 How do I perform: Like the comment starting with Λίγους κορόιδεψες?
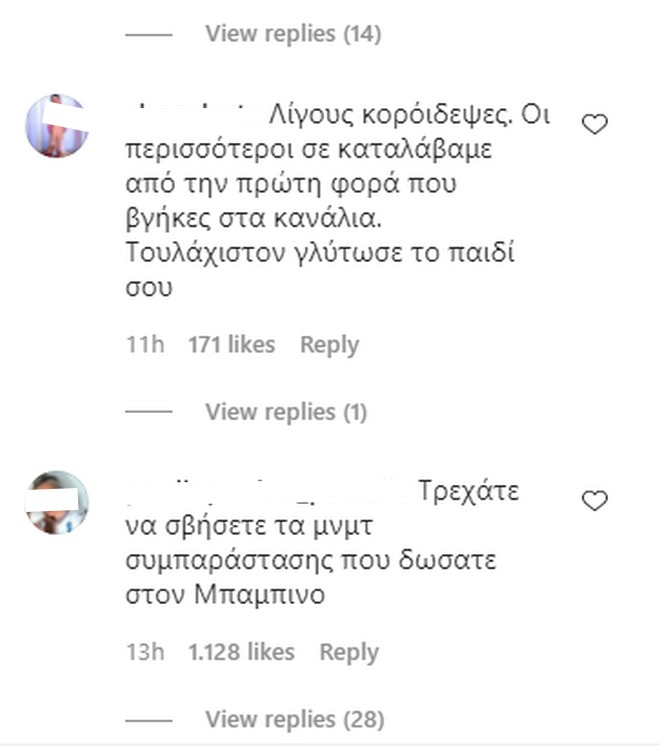pos(595,125)
